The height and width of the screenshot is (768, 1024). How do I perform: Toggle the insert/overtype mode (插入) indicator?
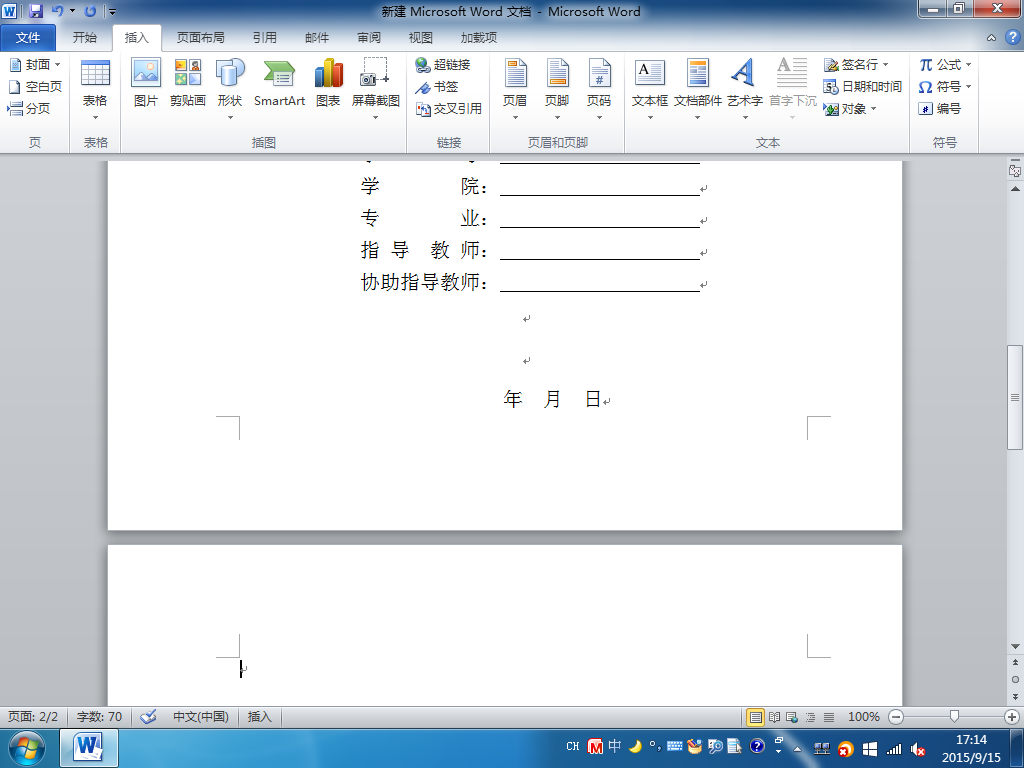(259, 716)
